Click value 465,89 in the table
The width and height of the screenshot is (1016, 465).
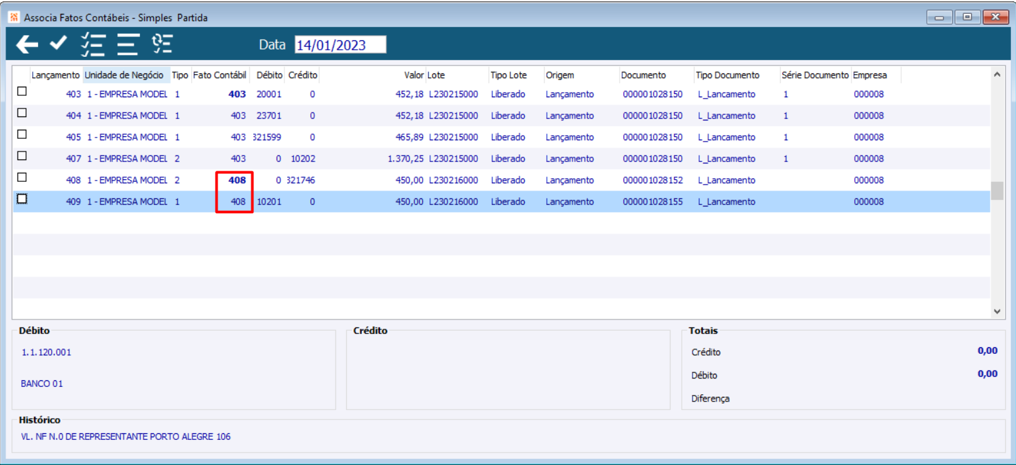pos(410,137)
